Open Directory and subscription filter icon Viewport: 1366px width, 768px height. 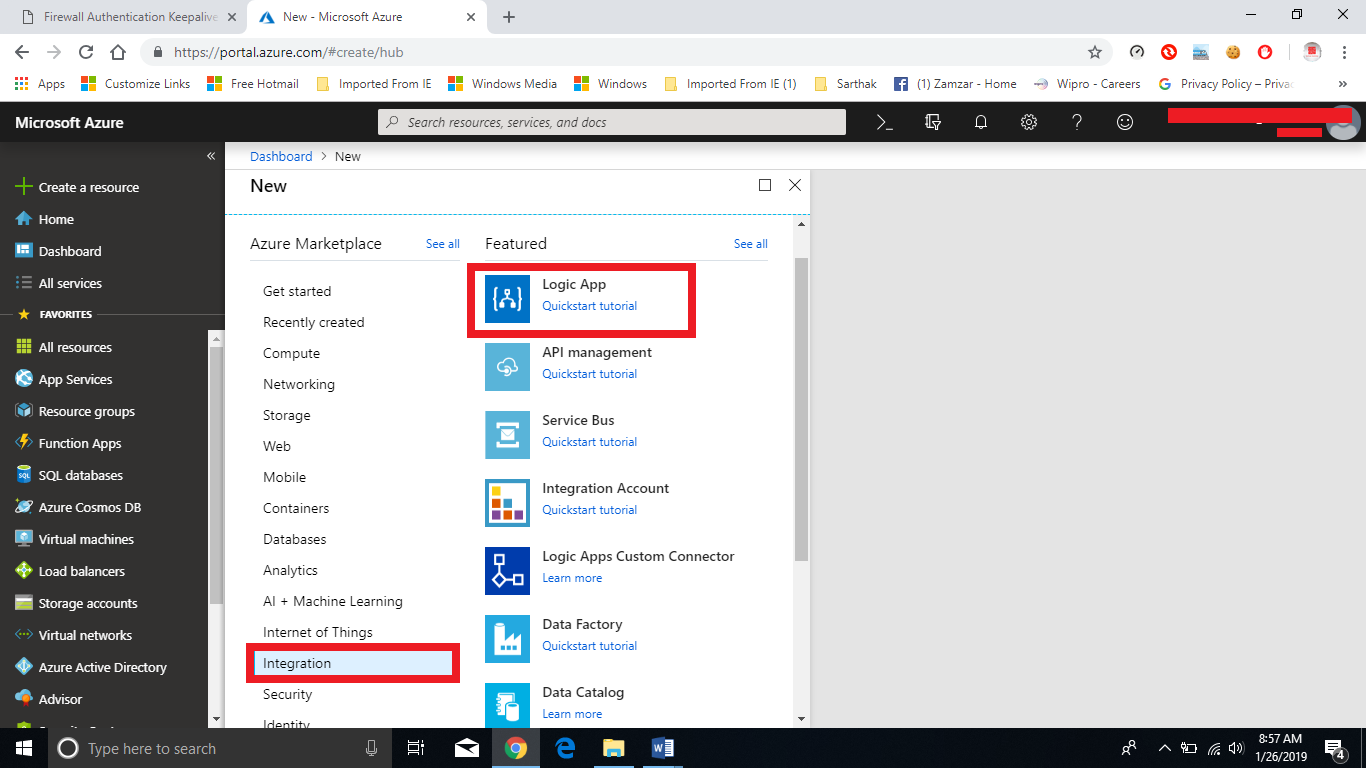click(x=933, y=122)
